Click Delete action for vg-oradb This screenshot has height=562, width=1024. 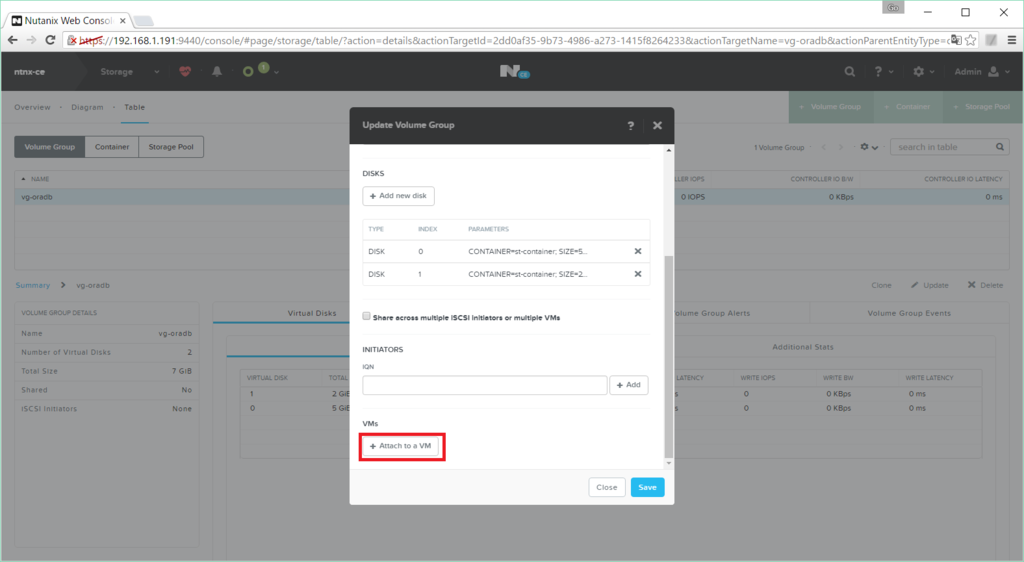click(985, 285)
